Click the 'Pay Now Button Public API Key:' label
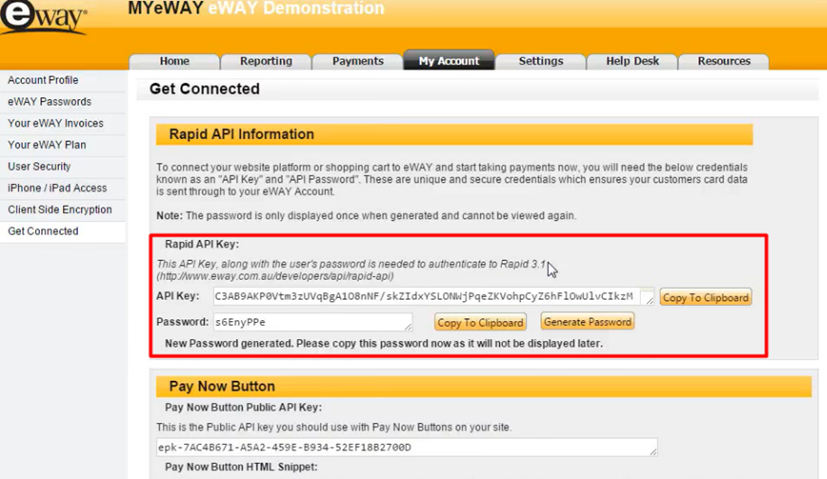The width and height of the screenshot is (827, 479). 243,407
